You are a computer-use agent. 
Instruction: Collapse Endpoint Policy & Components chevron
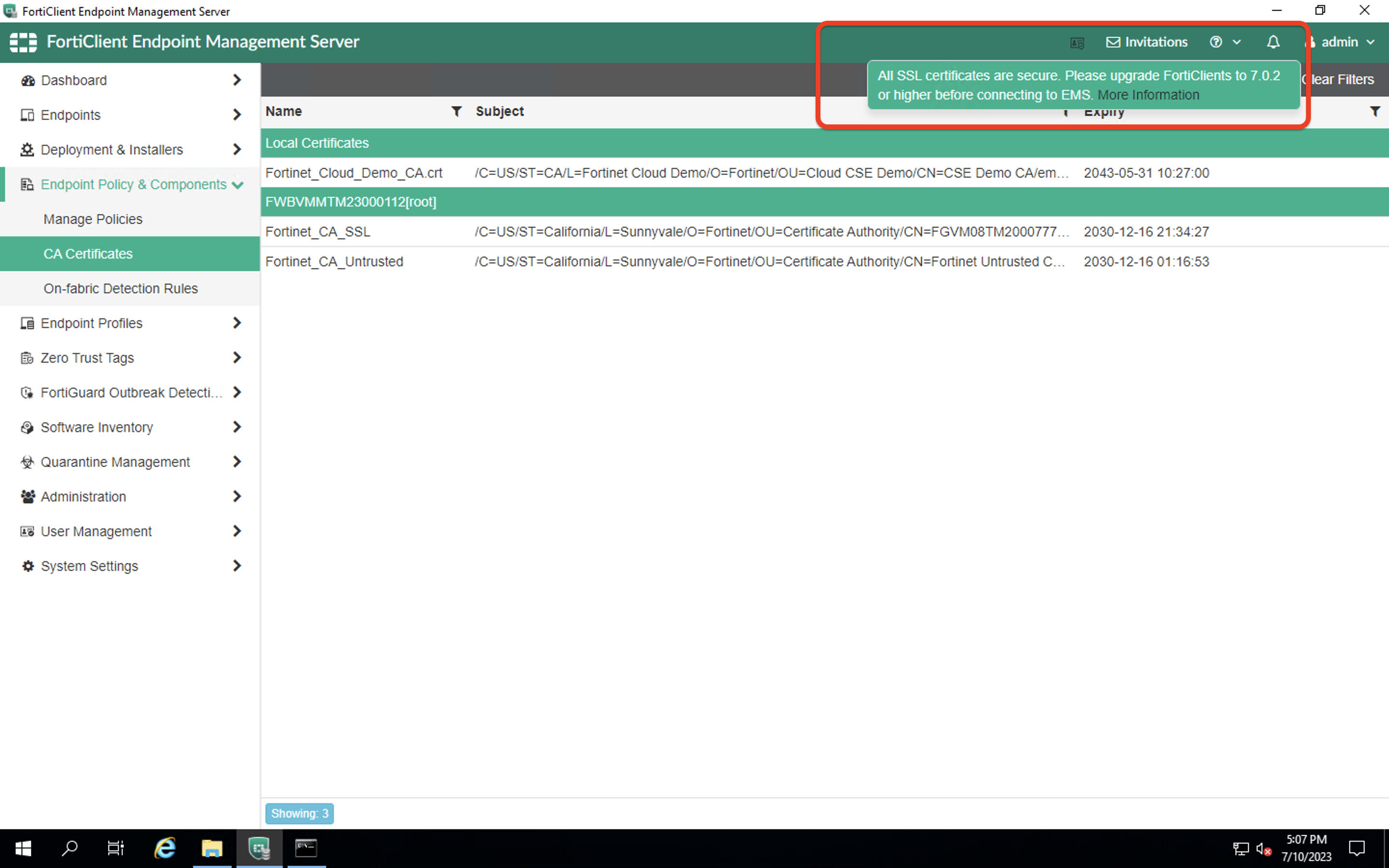[238, 185]
